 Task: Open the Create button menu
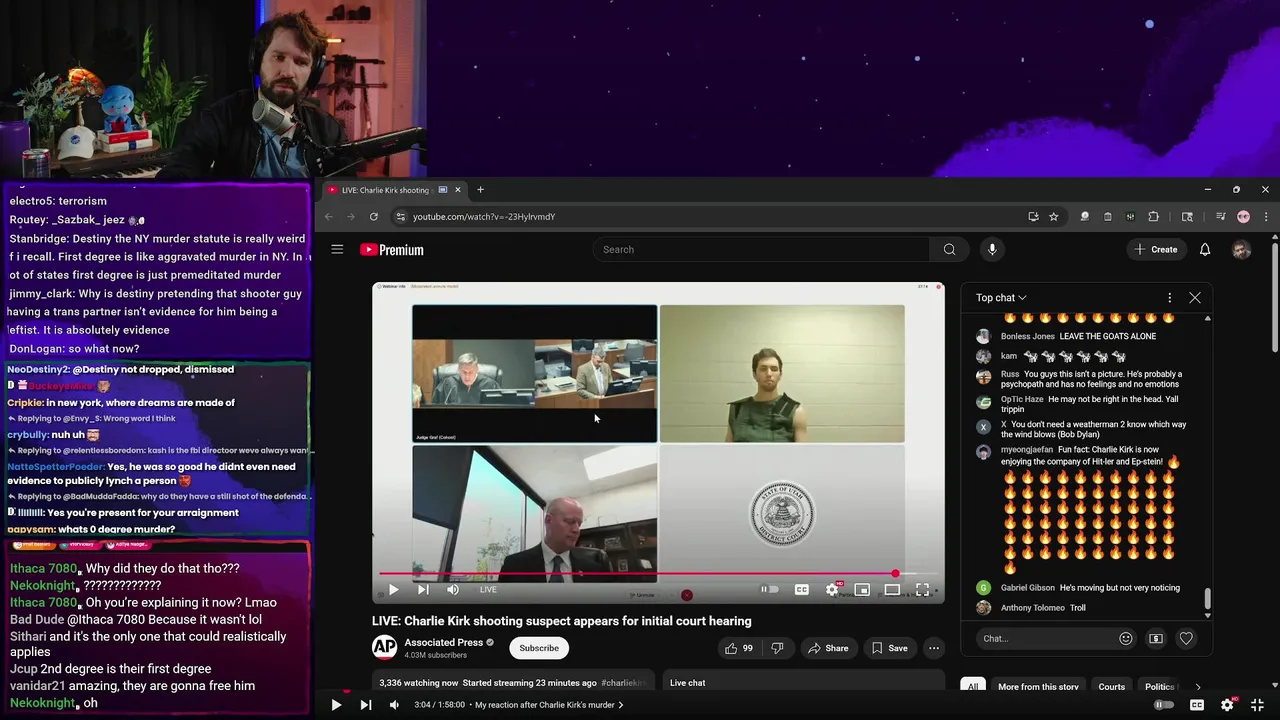1157,249
